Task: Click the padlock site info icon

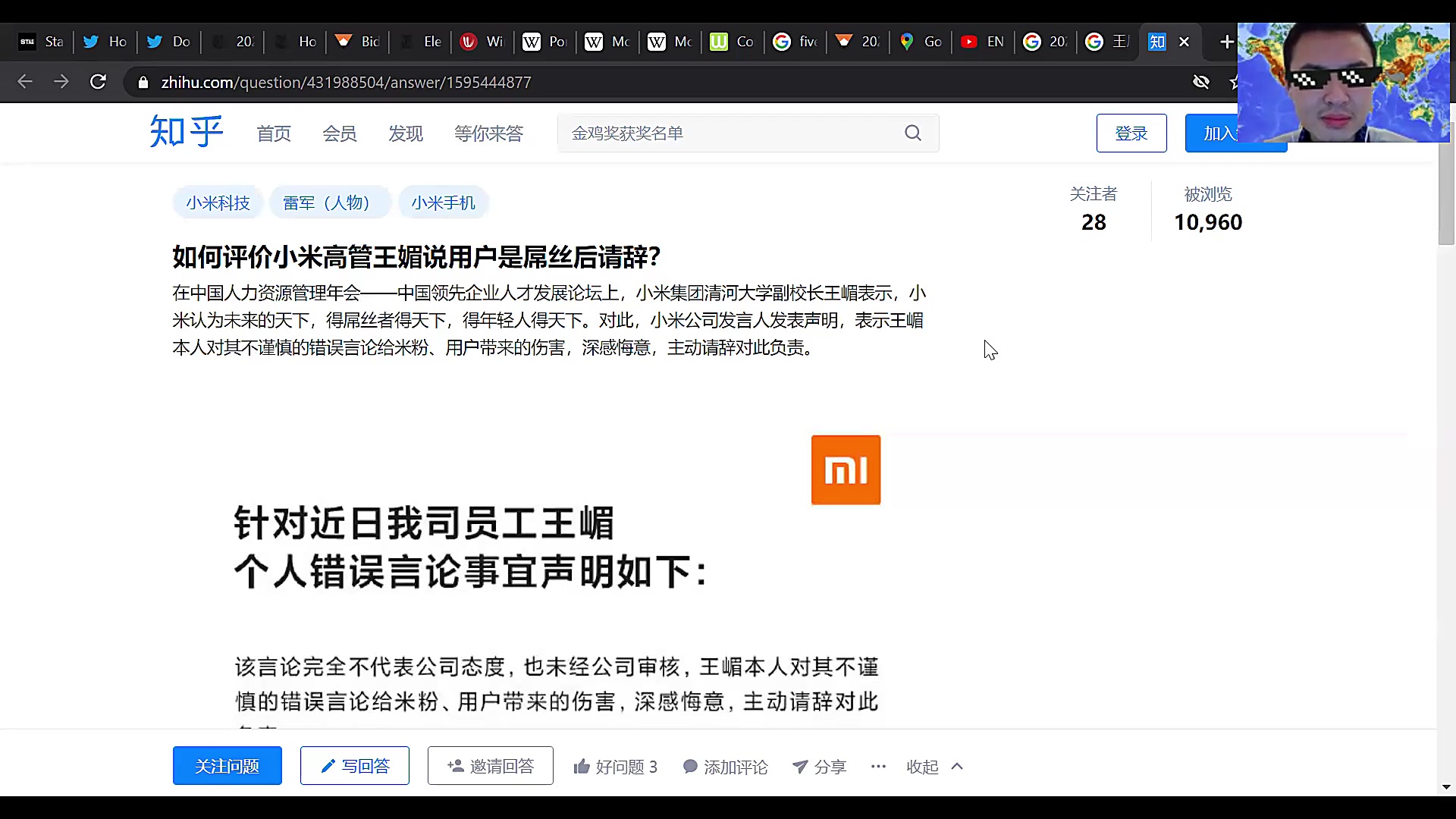Action: point(143,82)
